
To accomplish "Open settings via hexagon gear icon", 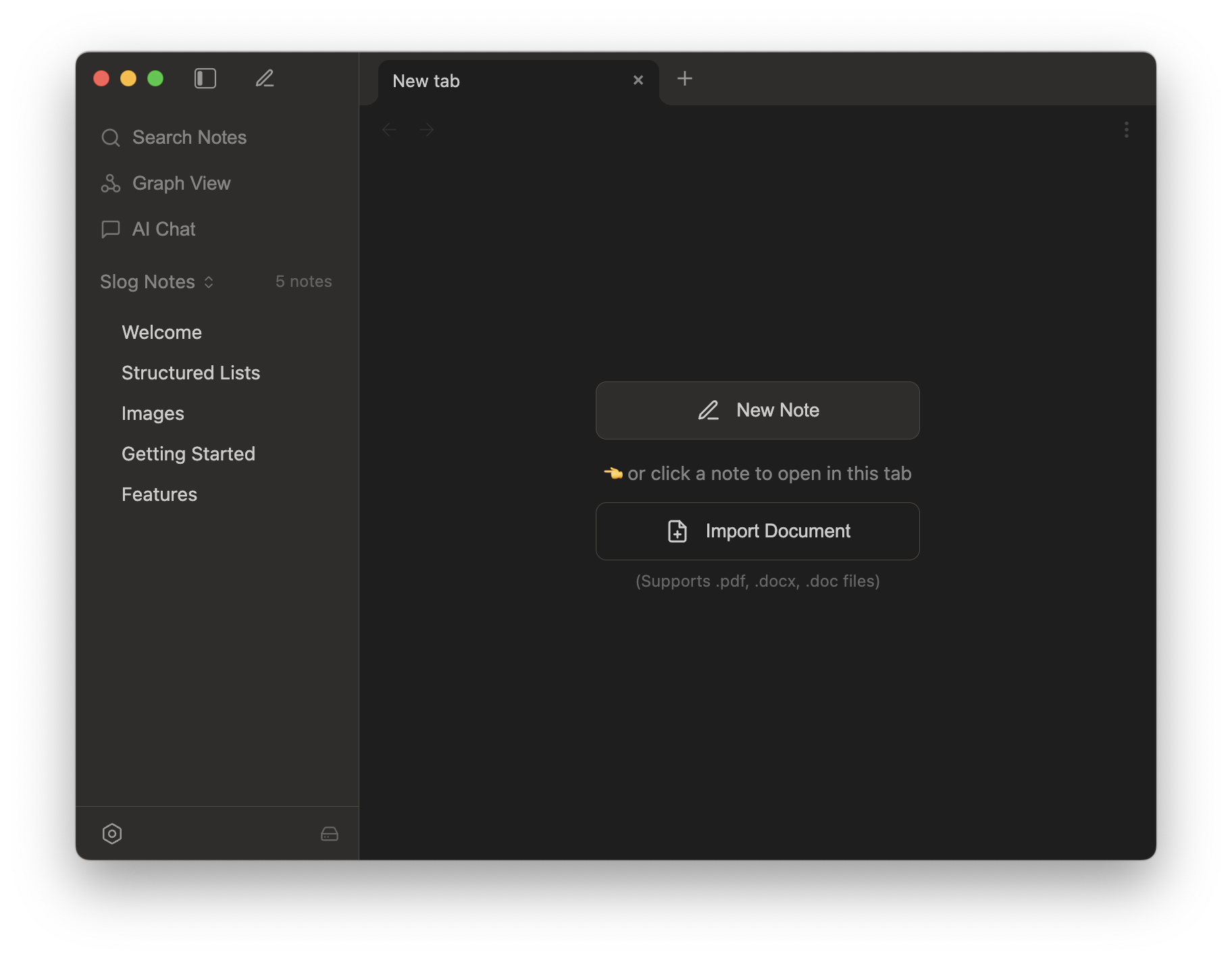I will coord(112,834).
